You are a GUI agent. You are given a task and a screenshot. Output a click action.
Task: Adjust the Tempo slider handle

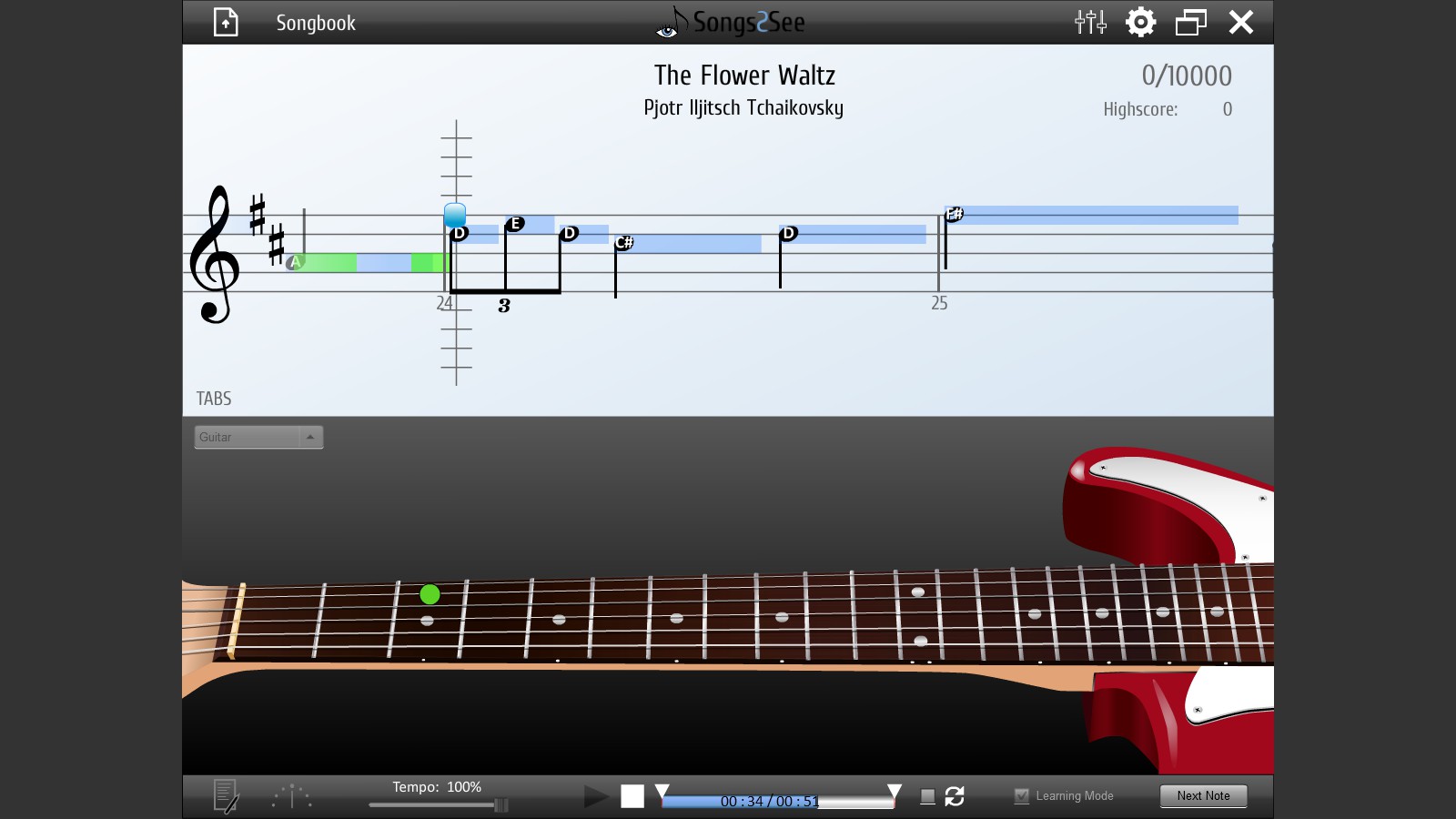500,804
